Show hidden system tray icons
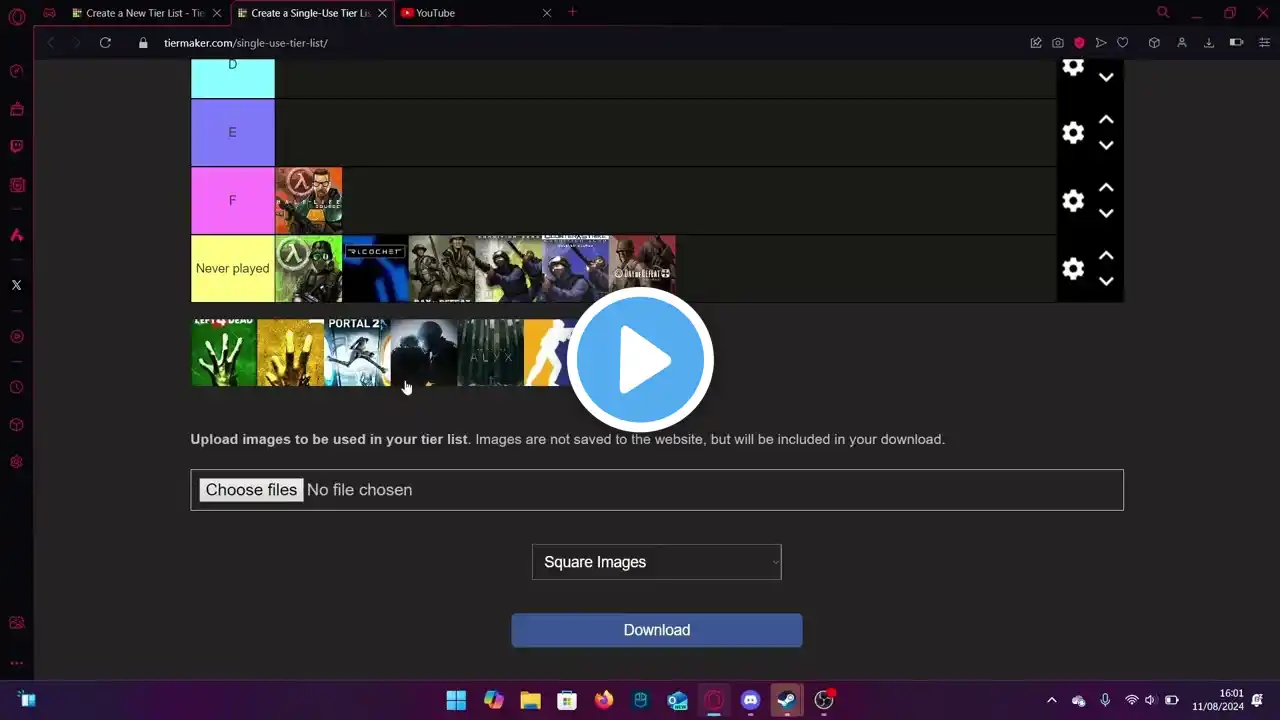Viewport: 1280px width, 720px height. point(1051,700)
